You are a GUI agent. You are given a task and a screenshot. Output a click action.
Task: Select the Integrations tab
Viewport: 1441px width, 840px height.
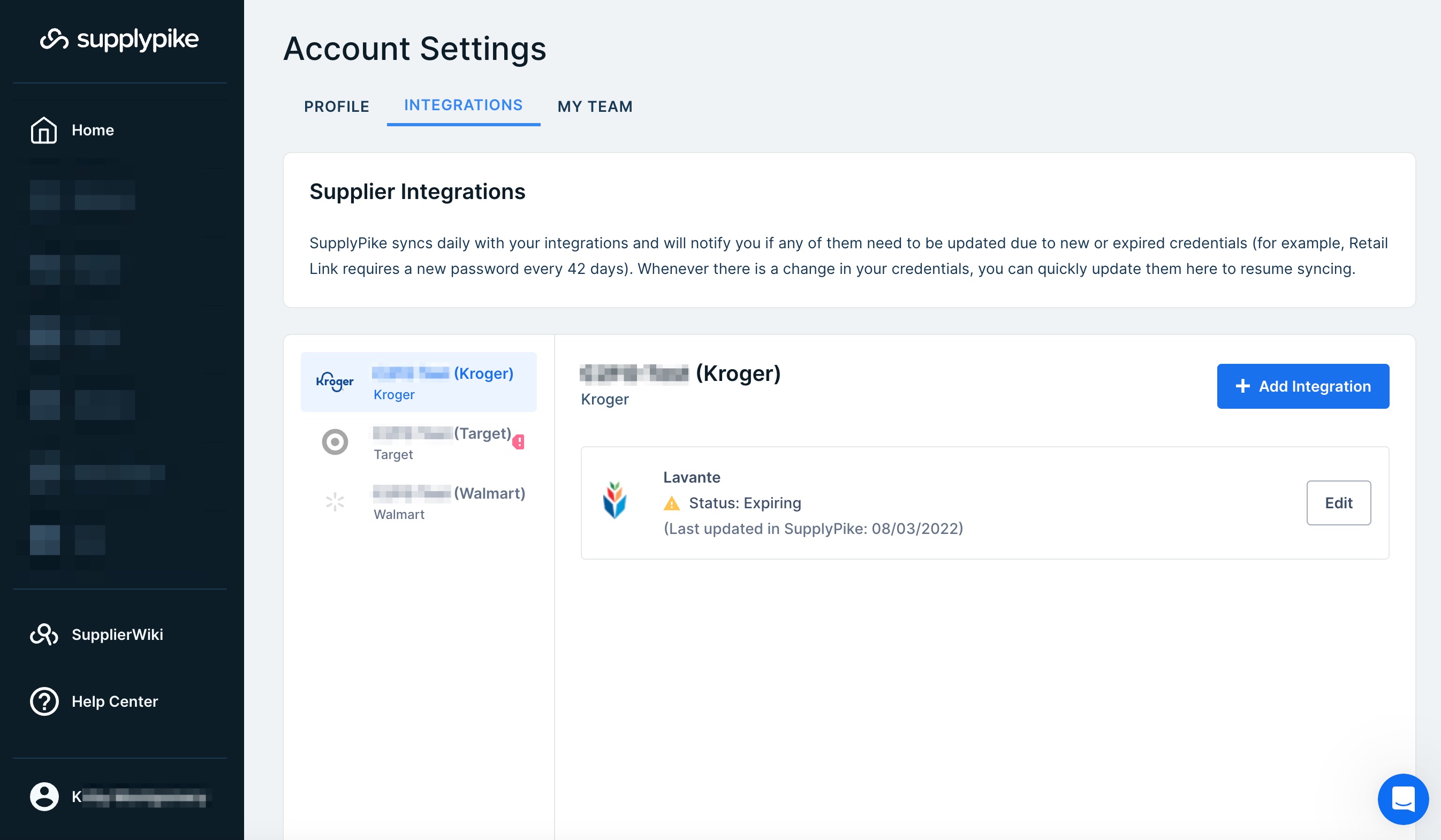click(463, 105)
